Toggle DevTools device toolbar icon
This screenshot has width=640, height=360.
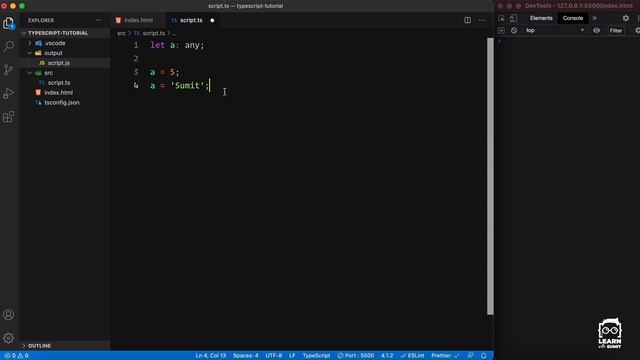click(513, 18)
